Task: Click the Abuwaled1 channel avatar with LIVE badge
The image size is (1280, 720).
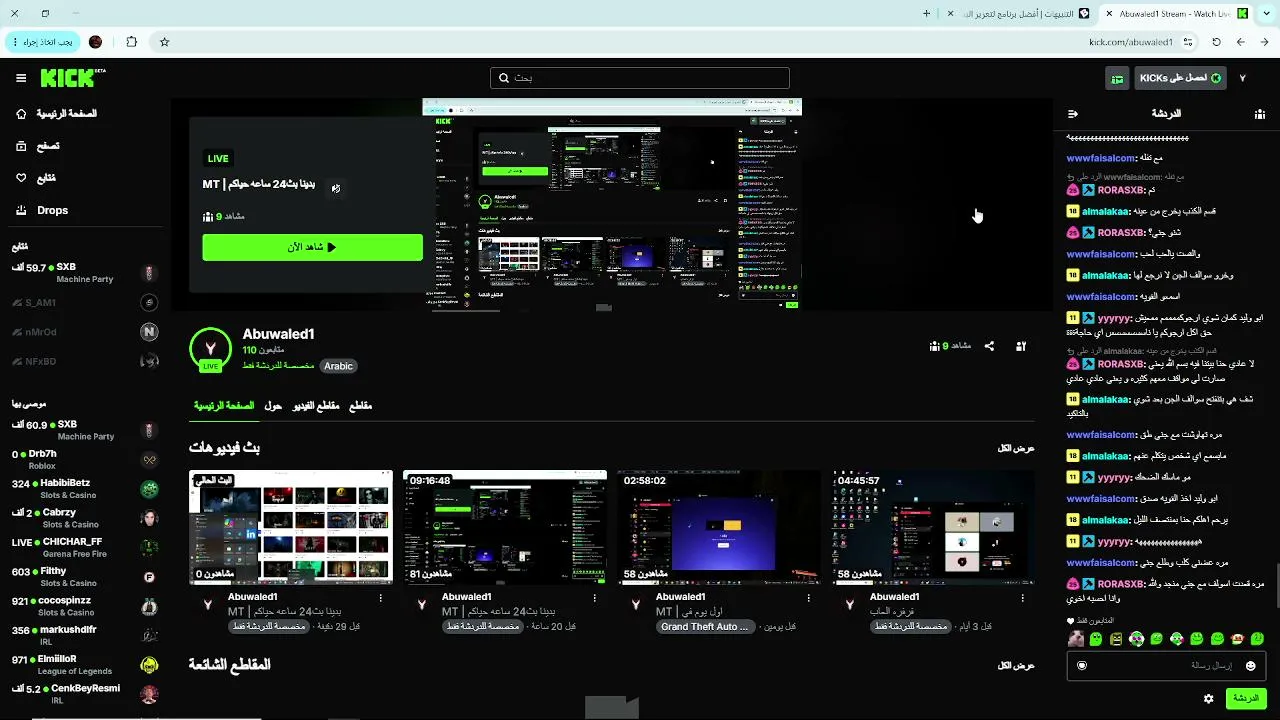Action: click(x=210, y=349)
